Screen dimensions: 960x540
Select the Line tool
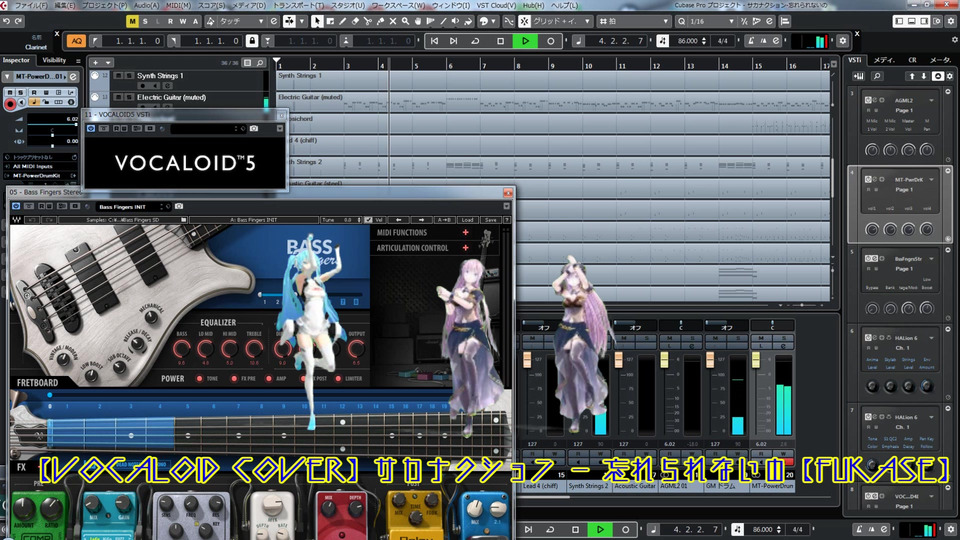click(443, 21)
